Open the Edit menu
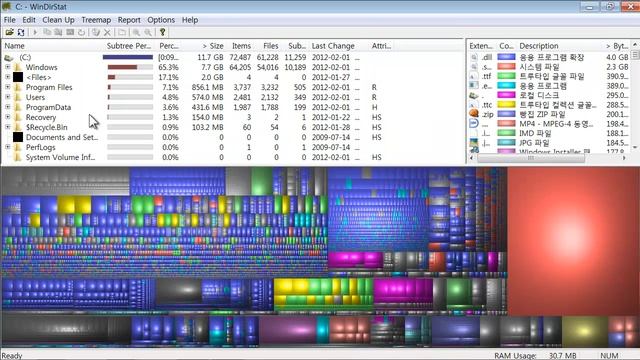 [29, 20]
